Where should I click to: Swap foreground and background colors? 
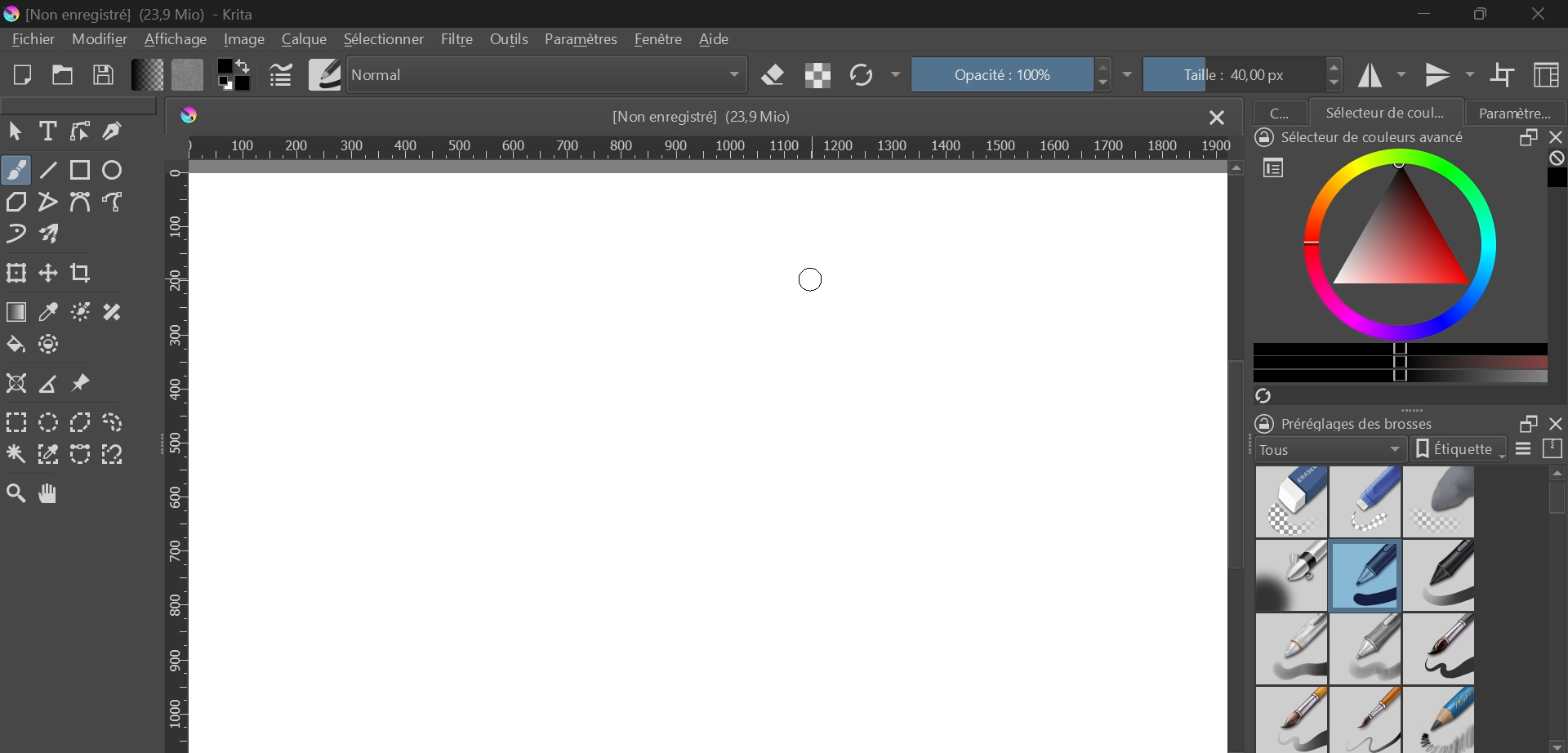tap(243, 67)
